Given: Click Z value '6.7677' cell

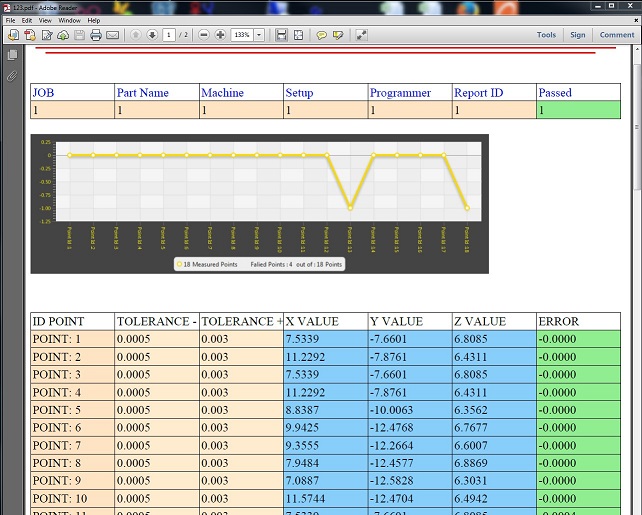Looking at the screenshot, I should [494, 428].
